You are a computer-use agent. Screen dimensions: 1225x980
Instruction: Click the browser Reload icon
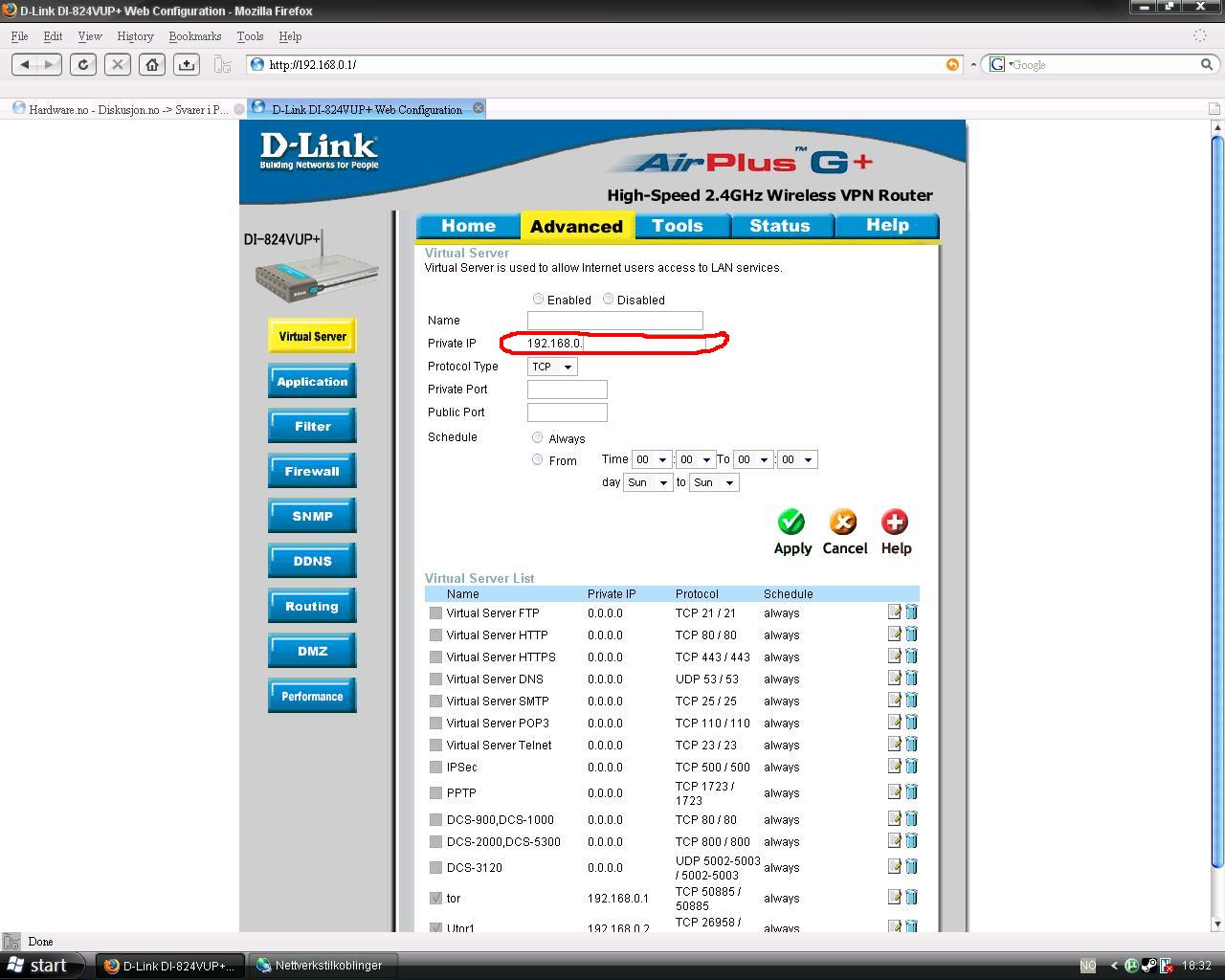pos(83,64)
